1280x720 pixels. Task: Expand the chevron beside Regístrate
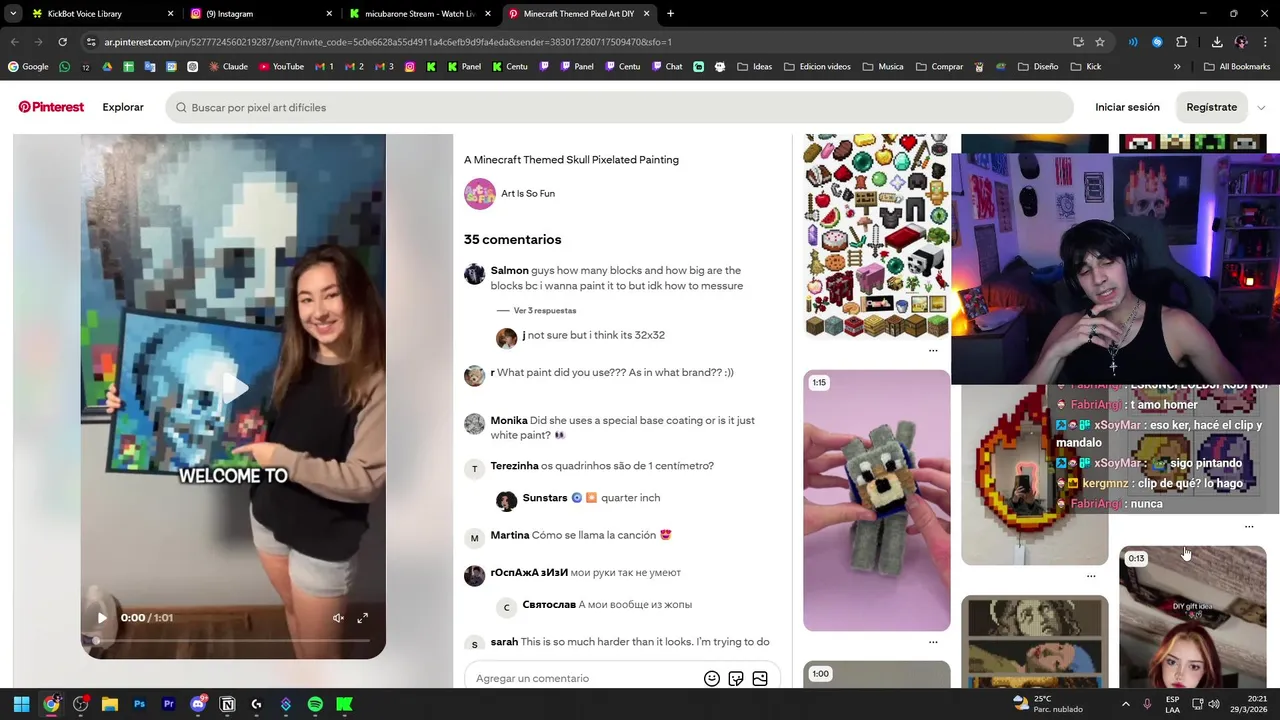1261,107
